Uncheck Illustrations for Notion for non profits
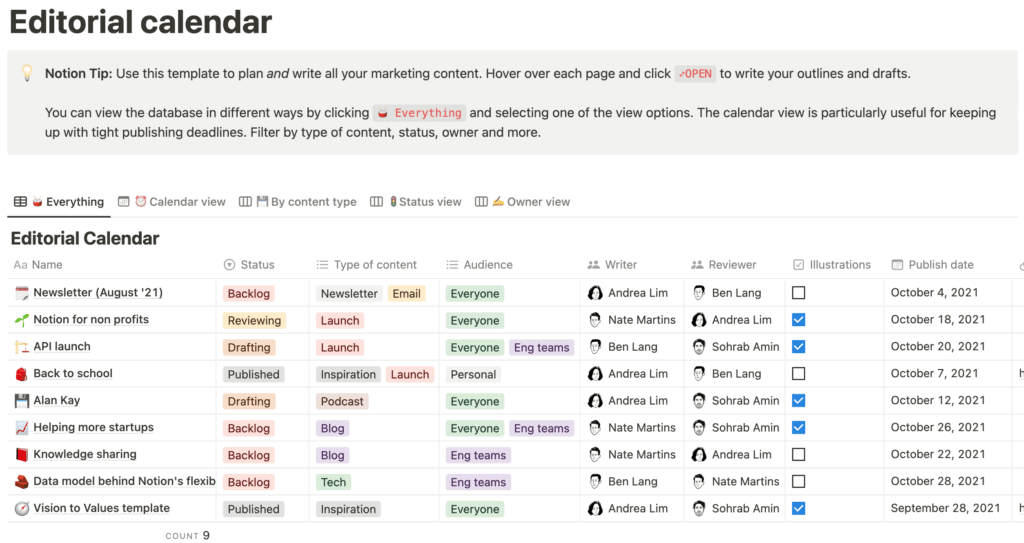 point(798,320)
